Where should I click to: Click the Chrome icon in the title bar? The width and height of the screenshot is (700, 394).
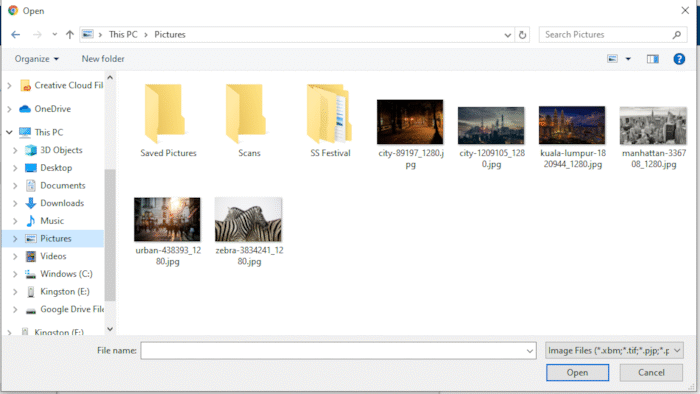tap(13, 10)
